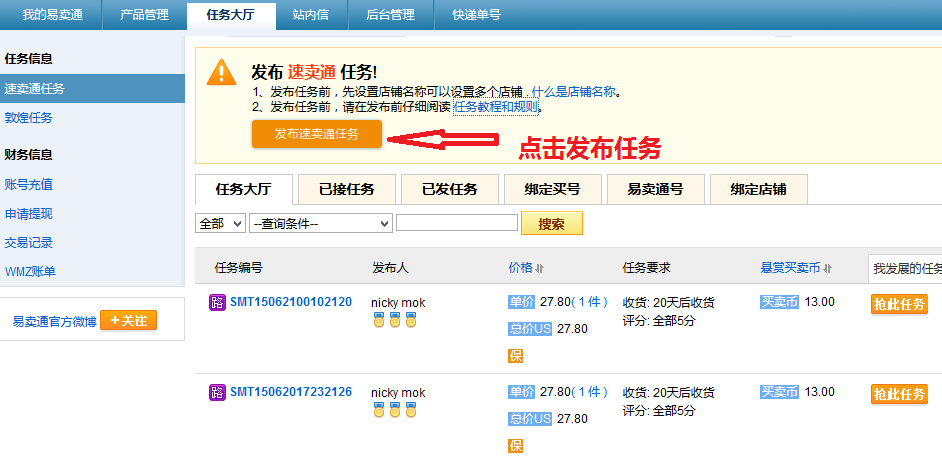Open the 全部 filter dropdown
Viewport: 942px width, 460px height.
(220, 223)
